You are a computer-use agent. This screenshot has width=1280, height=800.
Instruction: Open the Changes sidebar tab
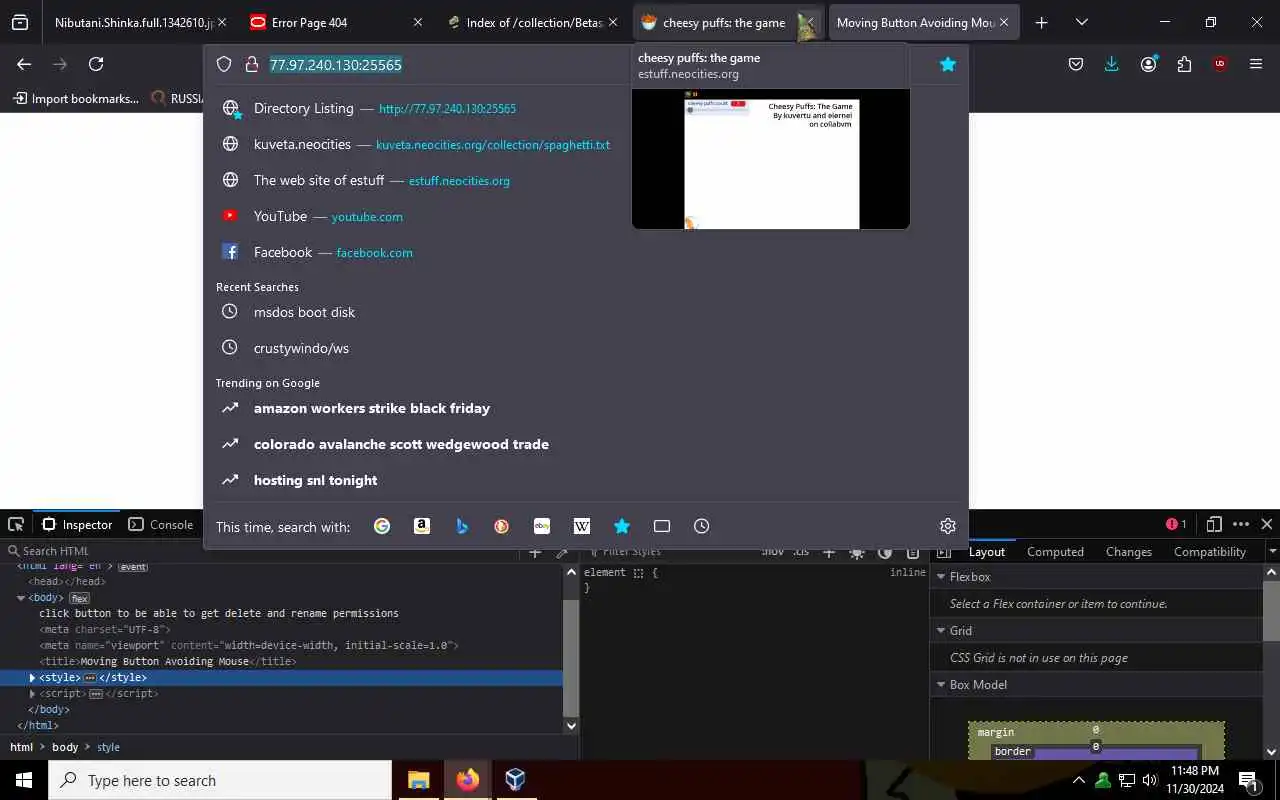pos(1129,552)
